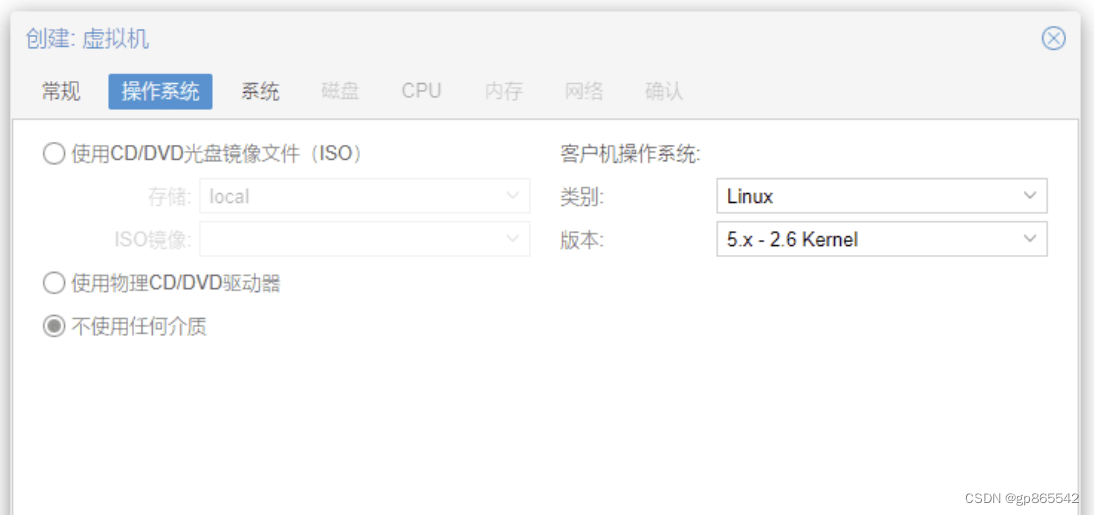The width and height of the screenshot is (1094, 515).
Task: Close the create virtual machine dialog
Action: [x=1053, y=39]
